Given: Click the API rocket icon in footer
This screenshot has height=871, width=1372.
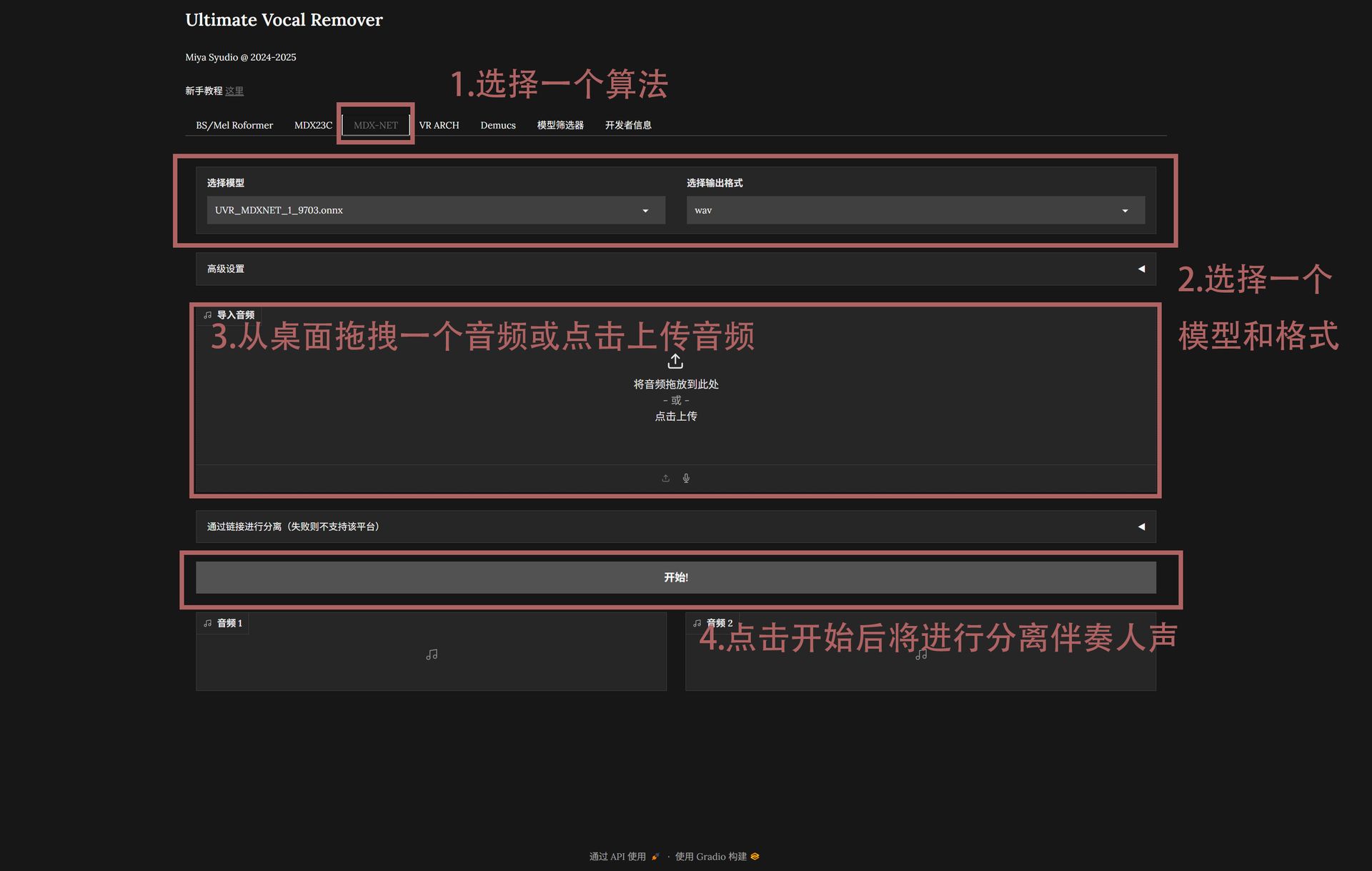Looking at the screenshot, I should tap(655, 856).
